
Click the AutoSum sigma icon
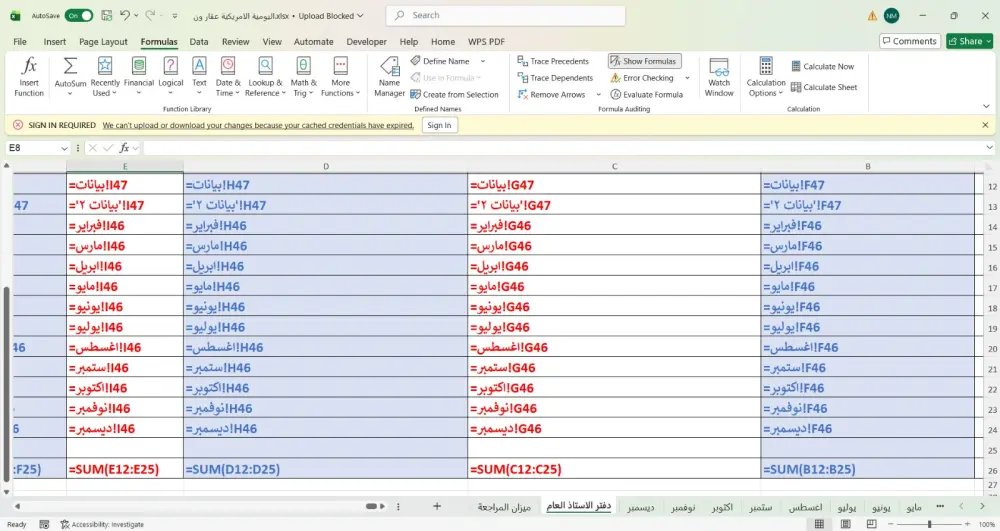tap(70, 66)
